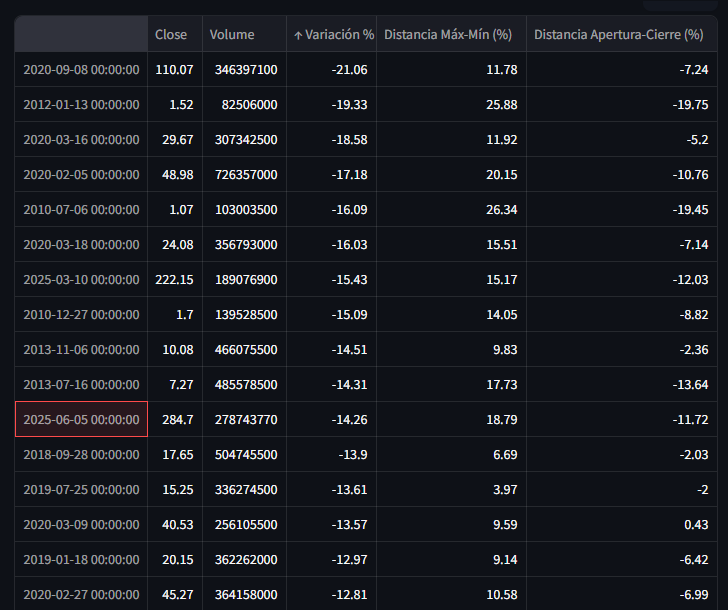Click the Volume cell 103003500
Screen dimensions: 728x610
click(x=244, y=209)
